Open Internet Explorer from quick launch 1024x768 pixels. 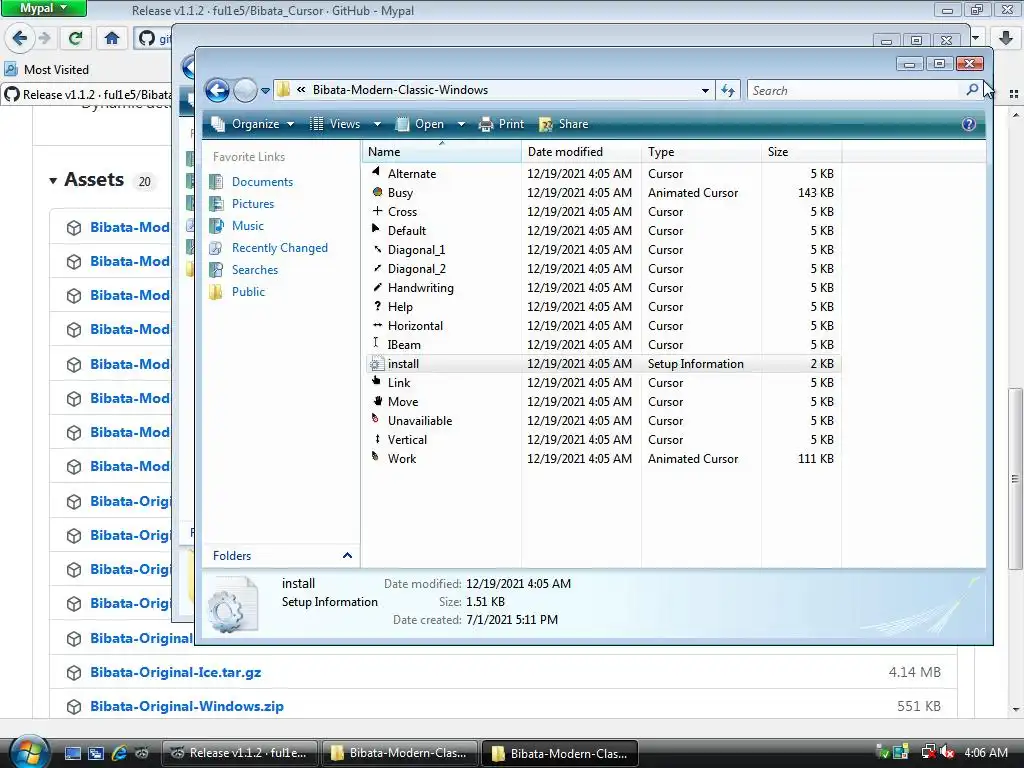(x=120, y=753)
